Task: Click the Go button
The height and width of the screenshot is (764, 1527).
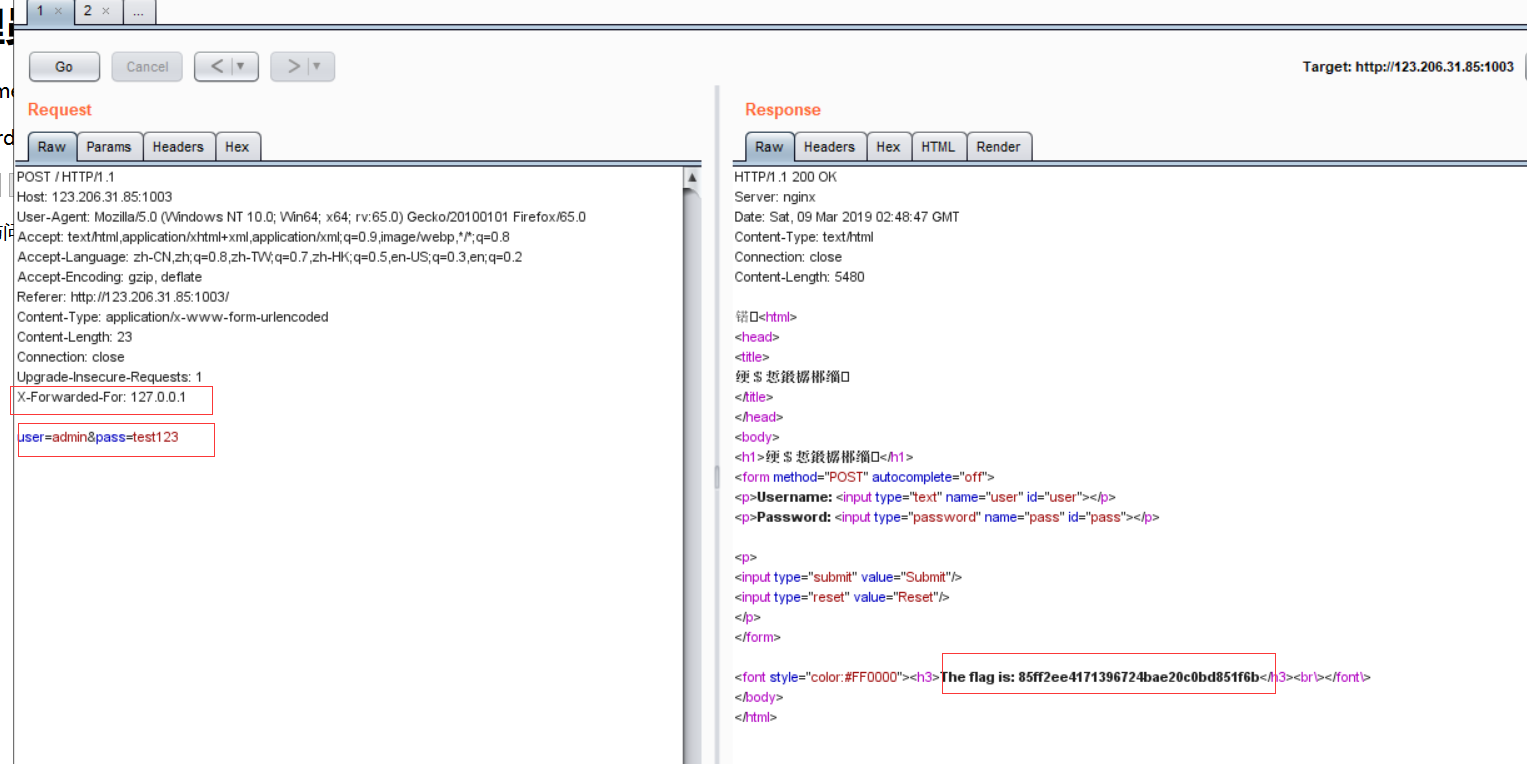Action: coord(64,67)
